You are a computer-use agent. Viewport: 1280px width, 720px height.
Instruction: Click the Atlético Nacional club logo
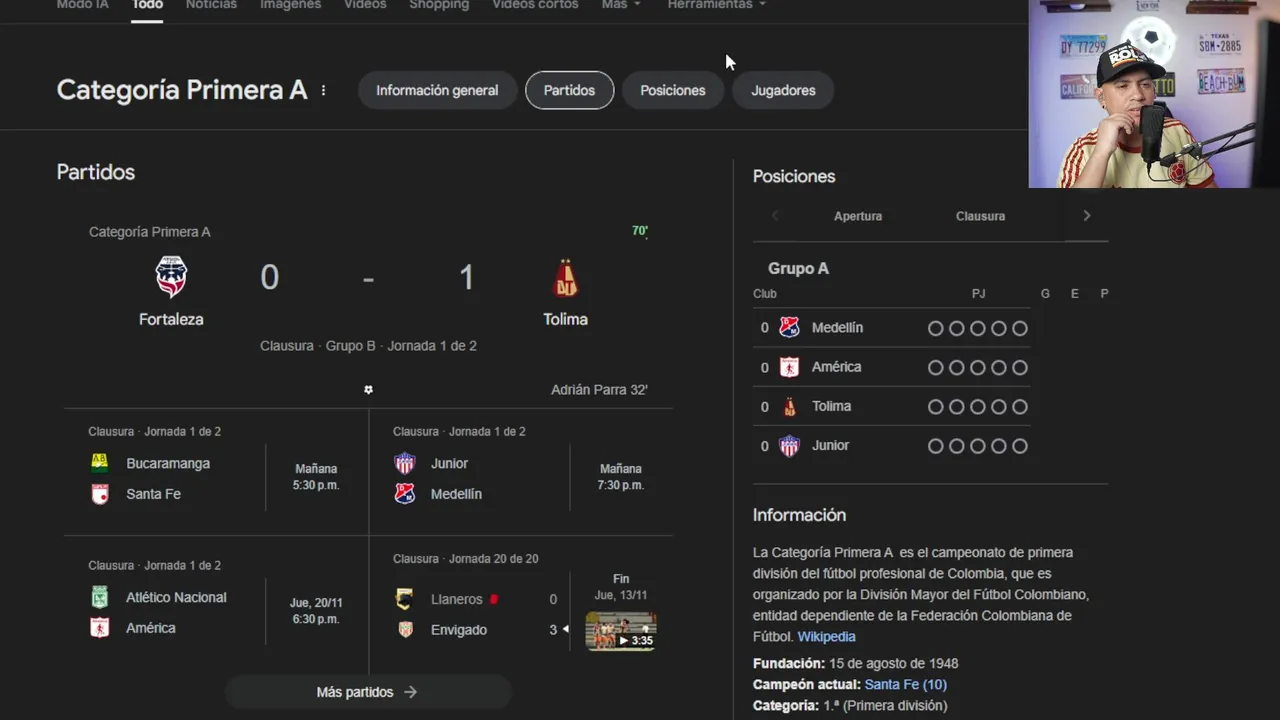[100, 597]
